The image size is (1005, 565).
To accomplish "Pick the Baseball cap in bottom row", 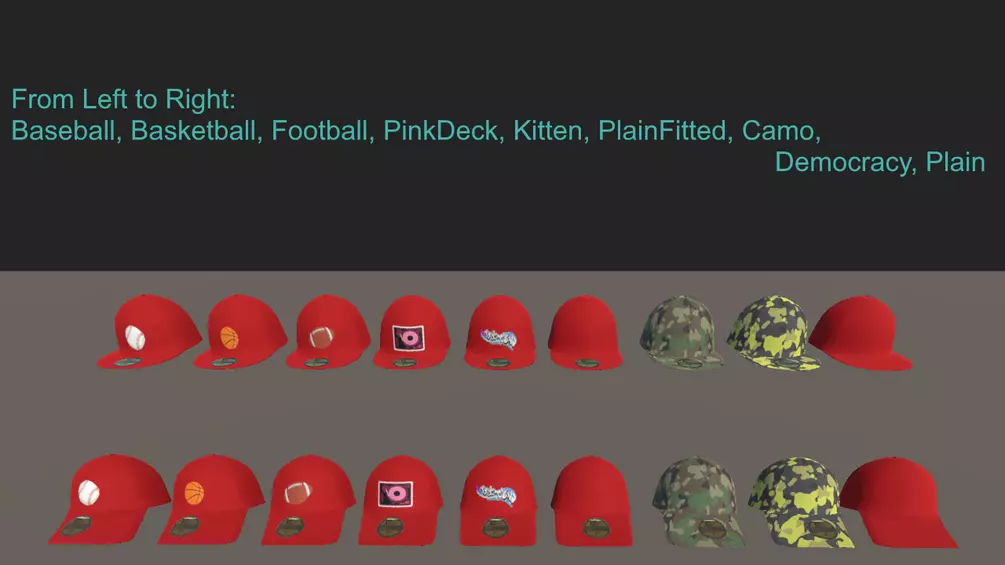I will pos(110,500).
